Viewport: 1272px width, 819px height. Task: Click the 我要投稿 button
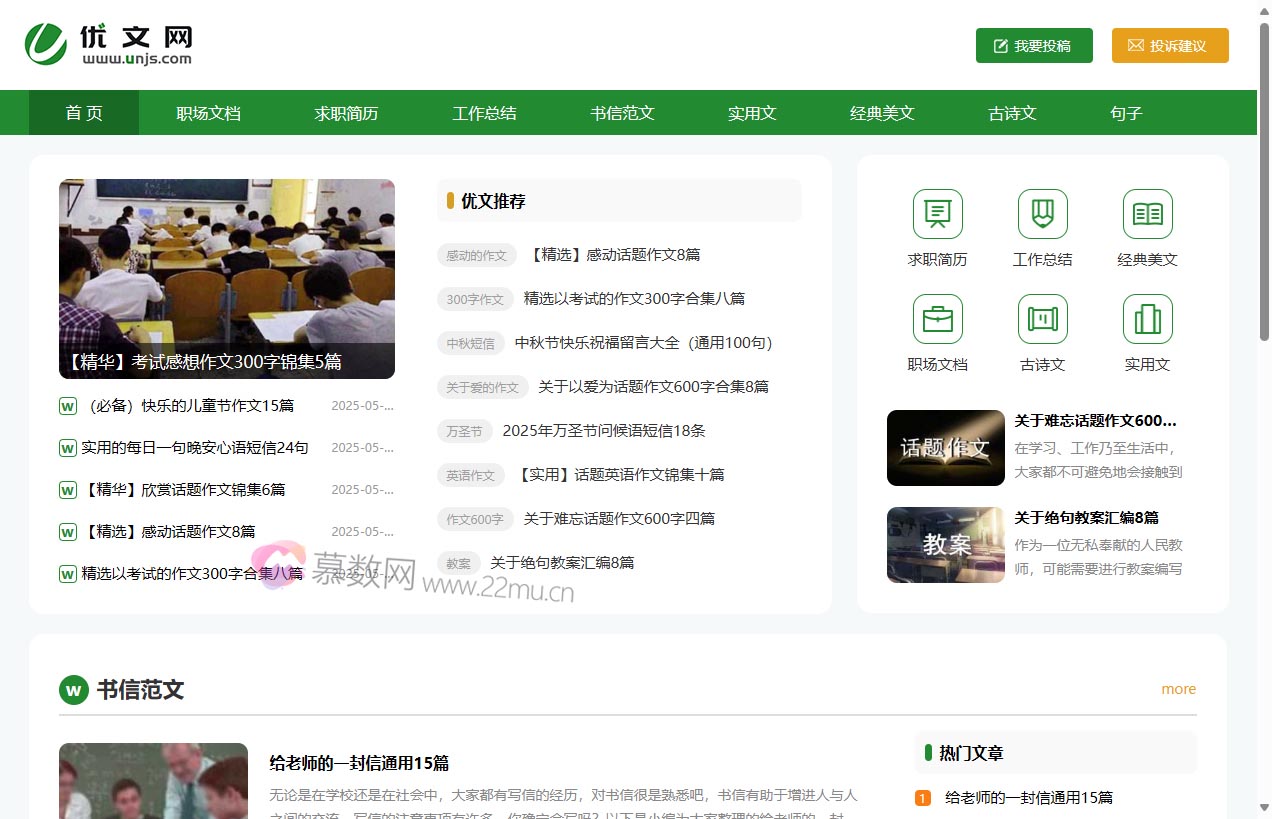tap(1034, 45)
